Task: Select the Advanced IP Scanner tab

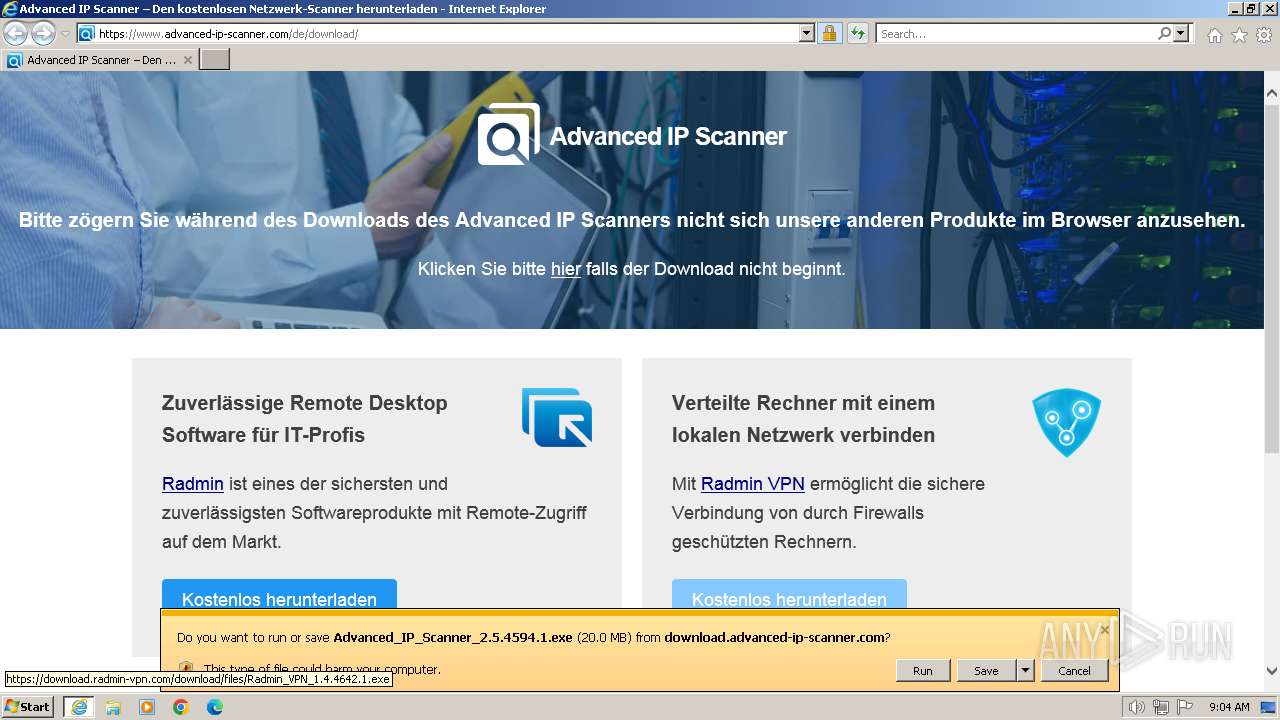Action: point(99,60)
